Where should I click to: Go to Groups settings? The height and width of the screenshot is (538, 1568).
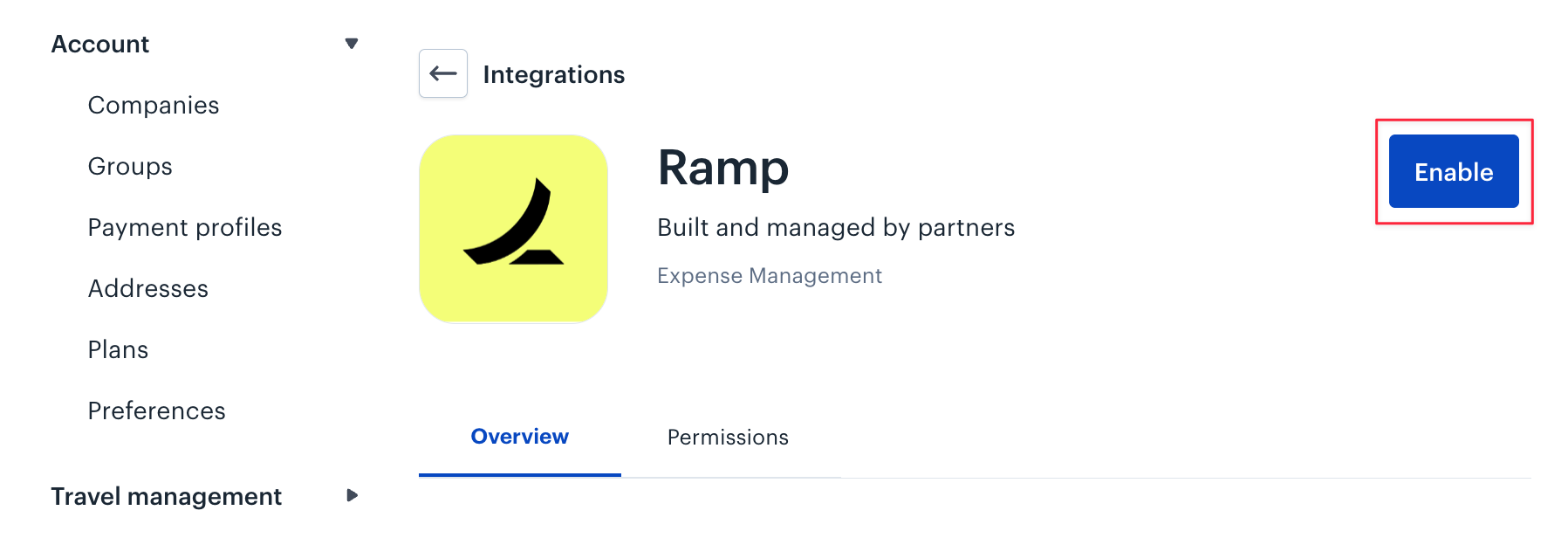click(130, 166)
